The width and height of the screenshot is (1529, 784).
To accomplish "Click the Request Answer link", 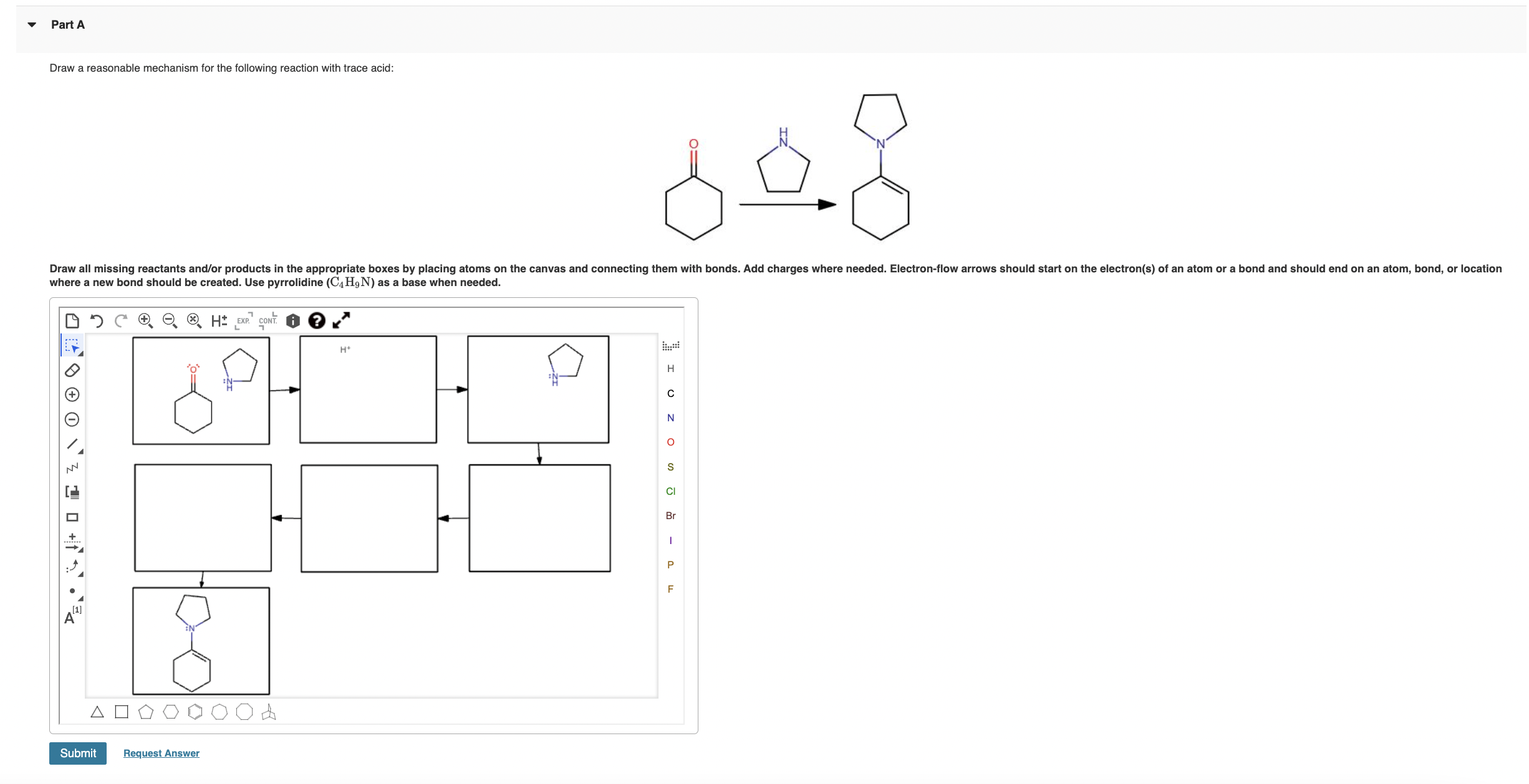I will [161, 753].
